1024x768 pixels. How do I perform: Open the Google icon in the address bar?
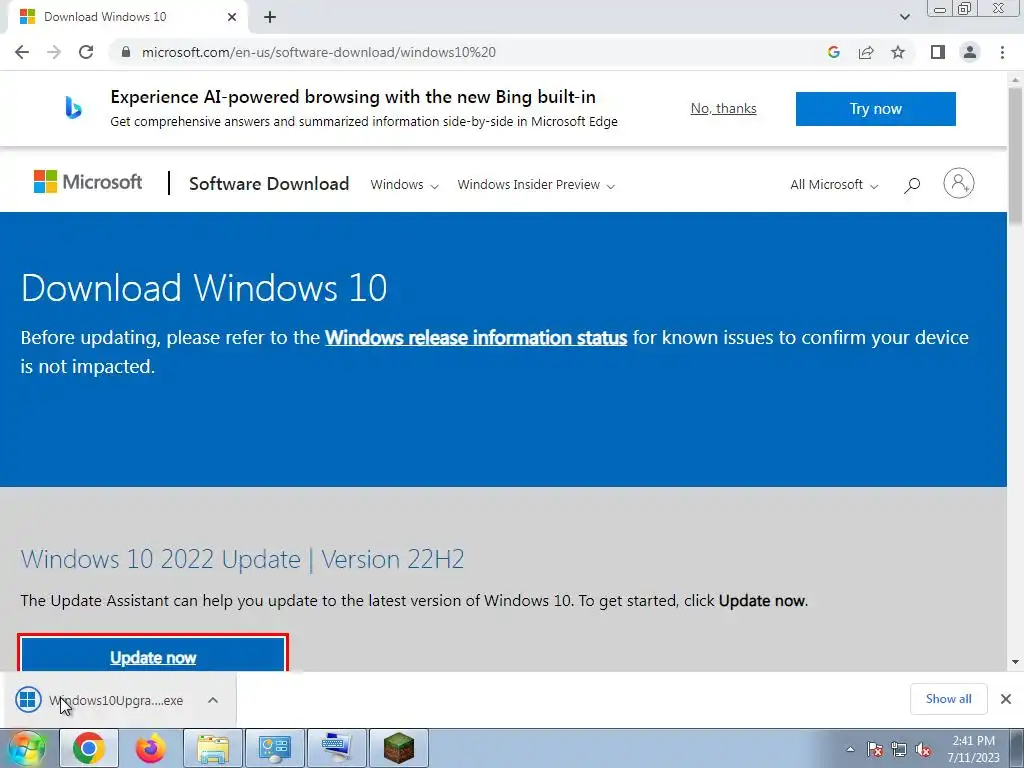click(x=833, y=52)
